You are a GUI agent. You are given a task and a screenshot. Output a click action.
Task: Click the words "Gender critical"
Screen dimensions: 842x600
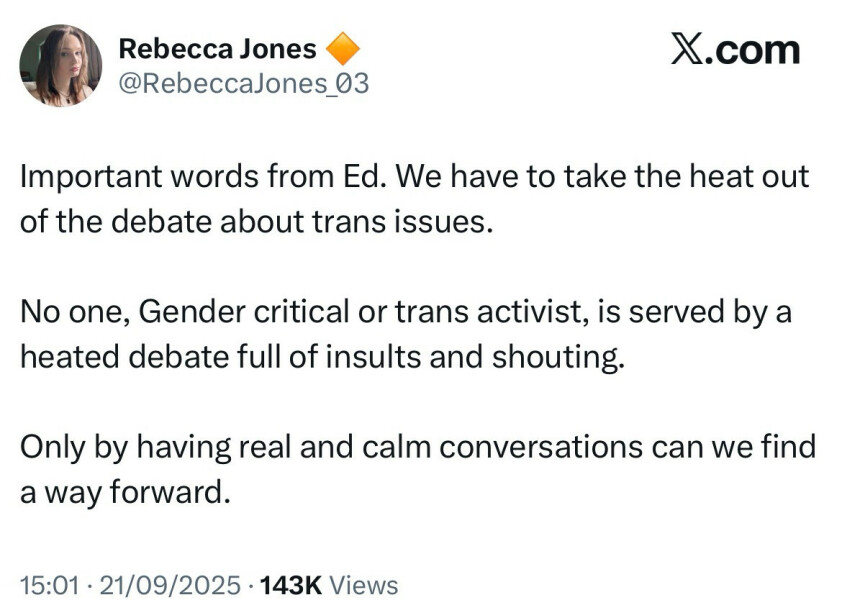[234, 312]
